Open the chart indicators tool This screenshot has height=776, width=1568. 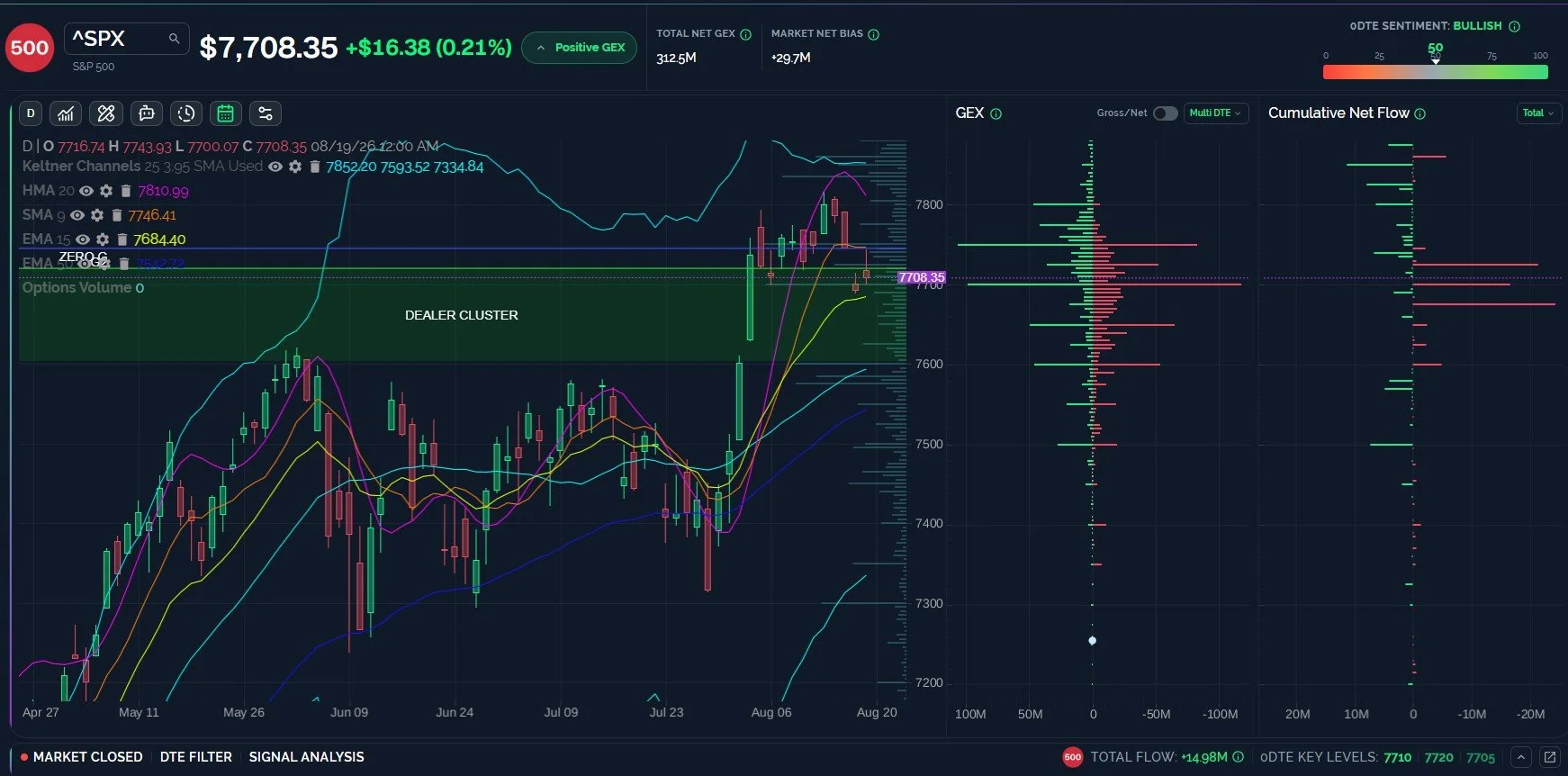(x=66, y=113)
